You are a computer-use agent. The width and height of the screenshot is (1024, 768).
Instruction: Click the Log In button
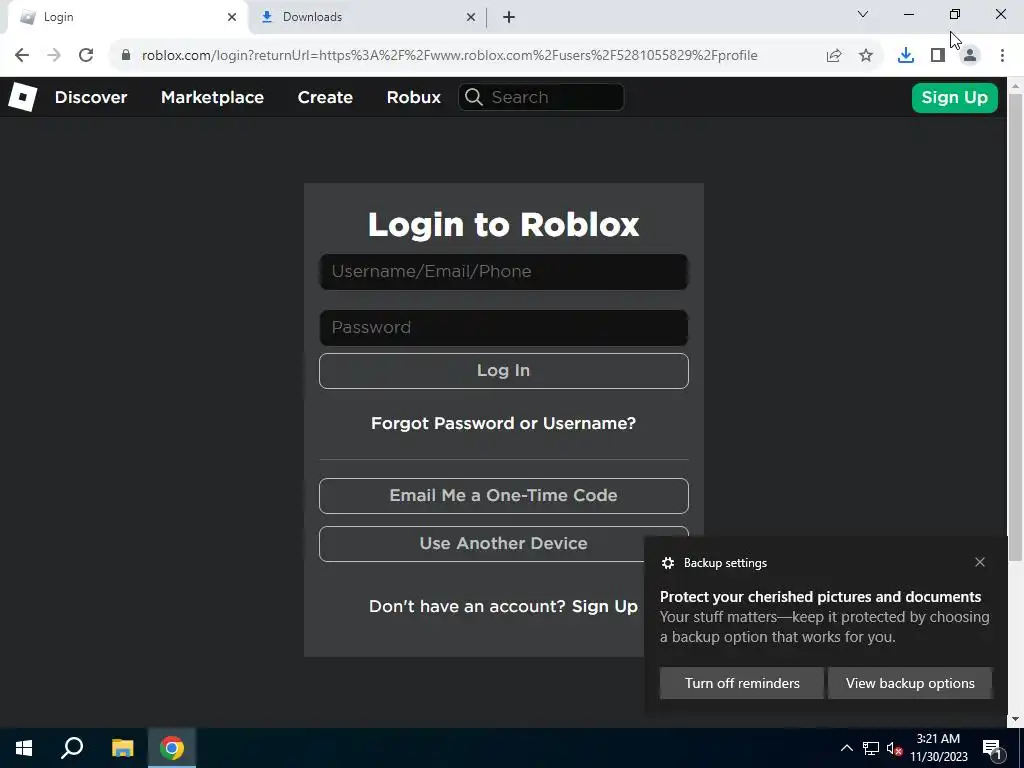click(504, 371)
